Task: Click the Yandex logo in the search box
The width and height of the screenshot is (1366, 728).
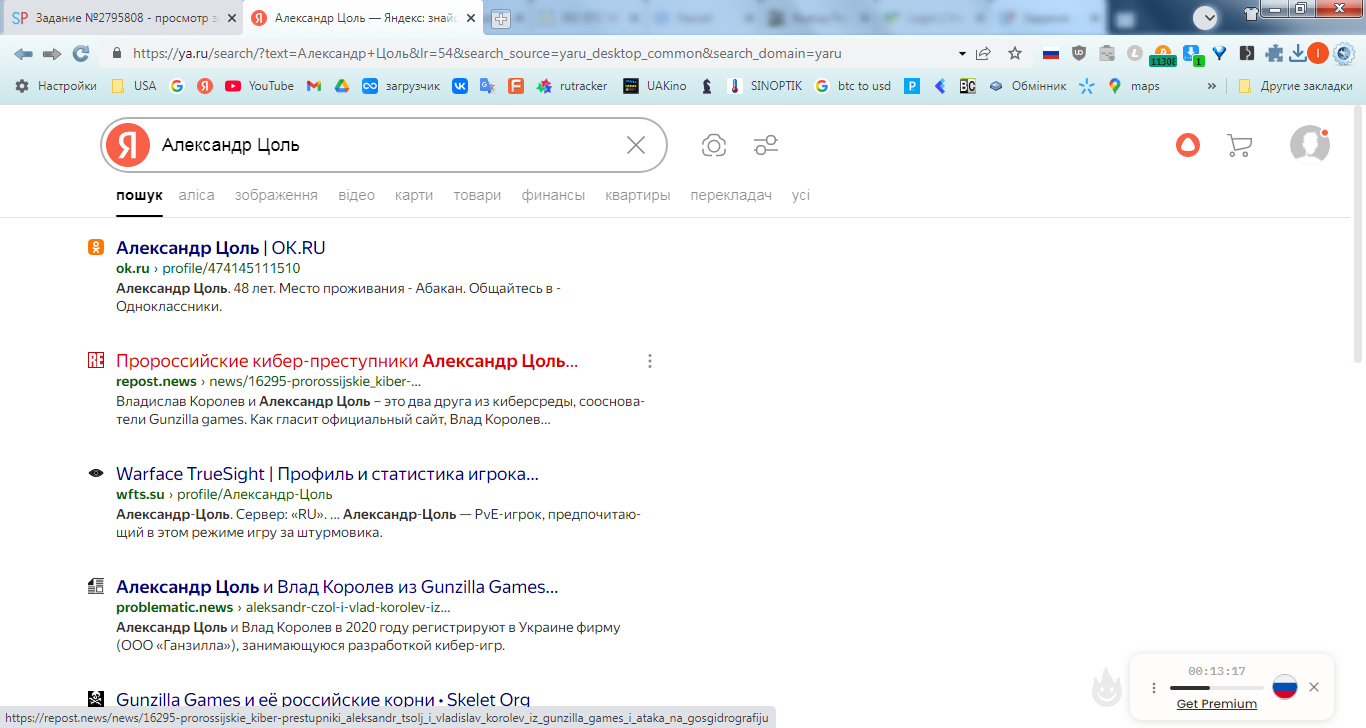Action: [127, 145]
